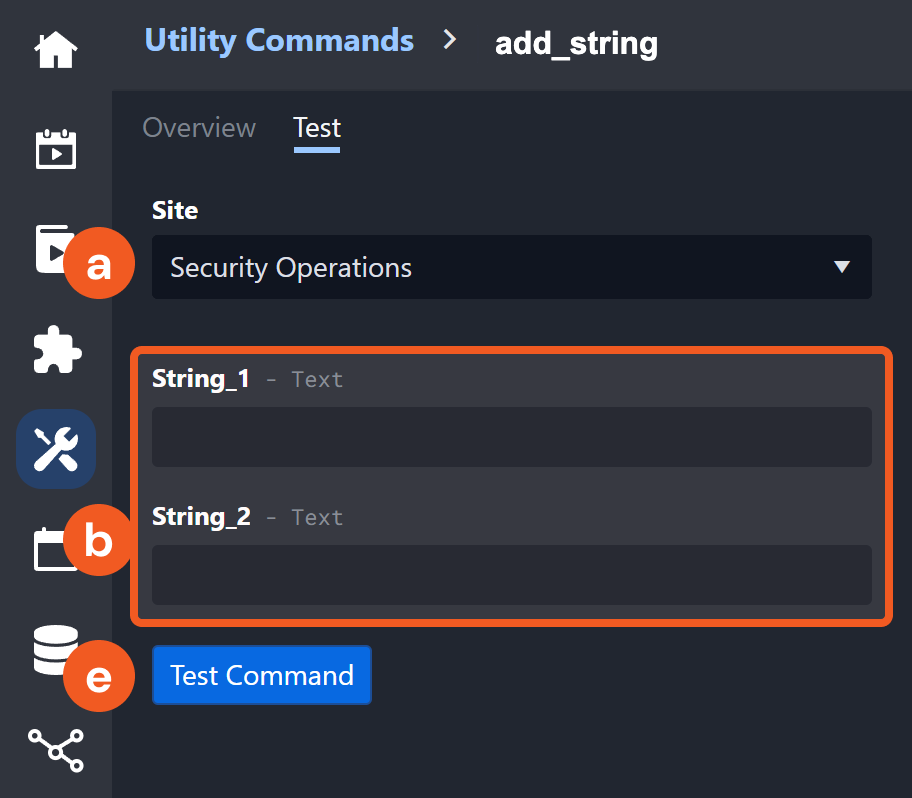Image resolution: width=912 pixels, height=798 pixels.
Task: Expand the Site dropdown using its arrow
Action: (842, 267)
